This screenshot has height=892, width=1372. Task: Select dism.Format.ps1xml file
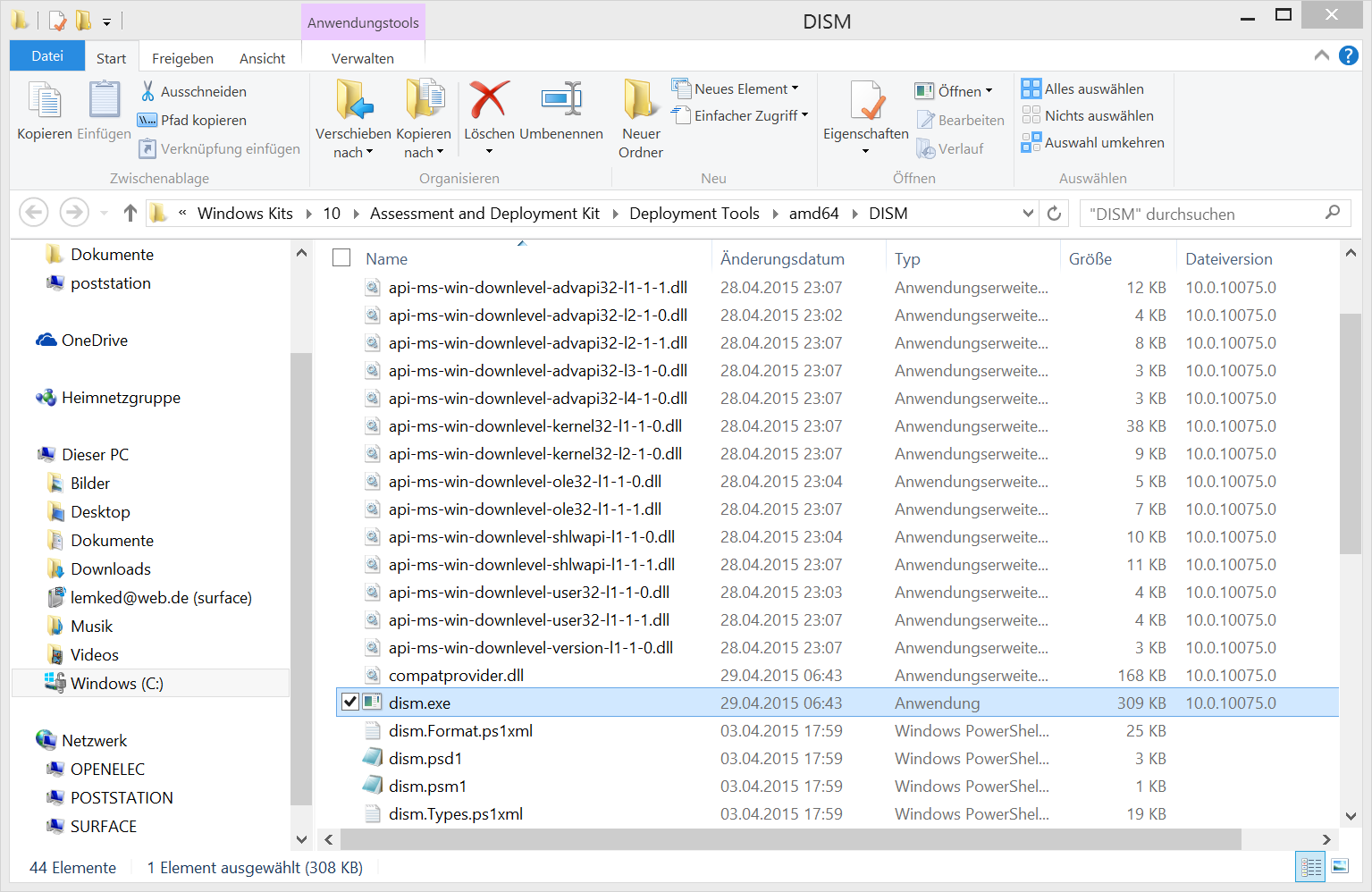[x=460, y=730]
